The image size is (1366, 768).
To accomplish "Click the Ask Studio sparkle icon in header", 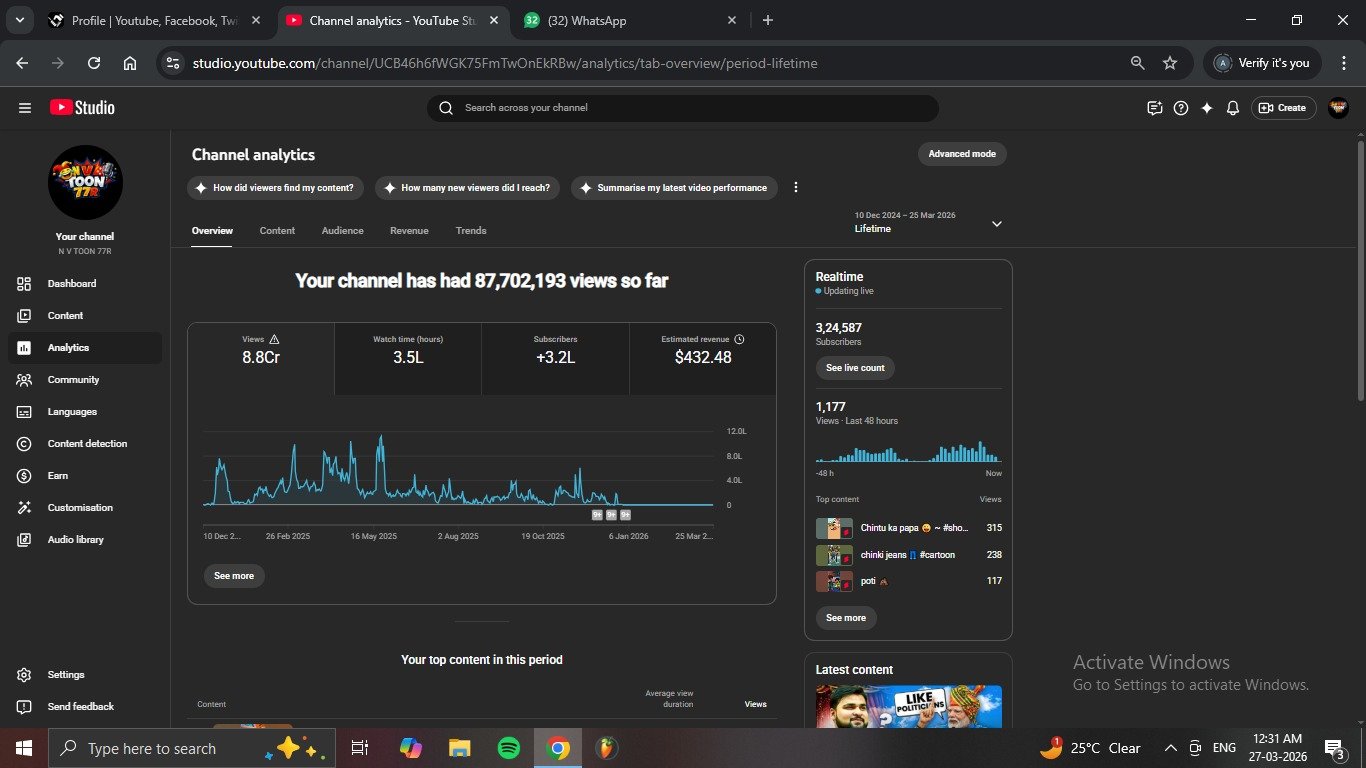I will click(1207, 108).
